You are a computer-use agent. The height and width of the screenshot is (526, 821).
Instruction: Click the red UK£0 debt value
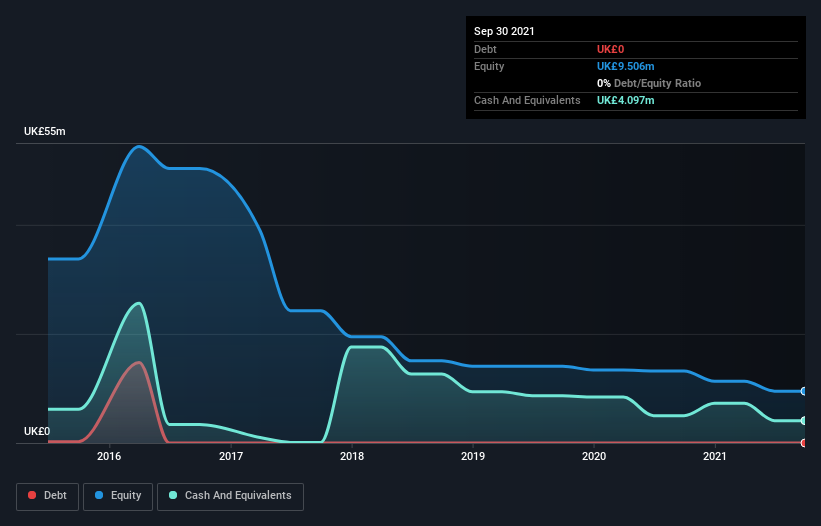coord(611,49)
